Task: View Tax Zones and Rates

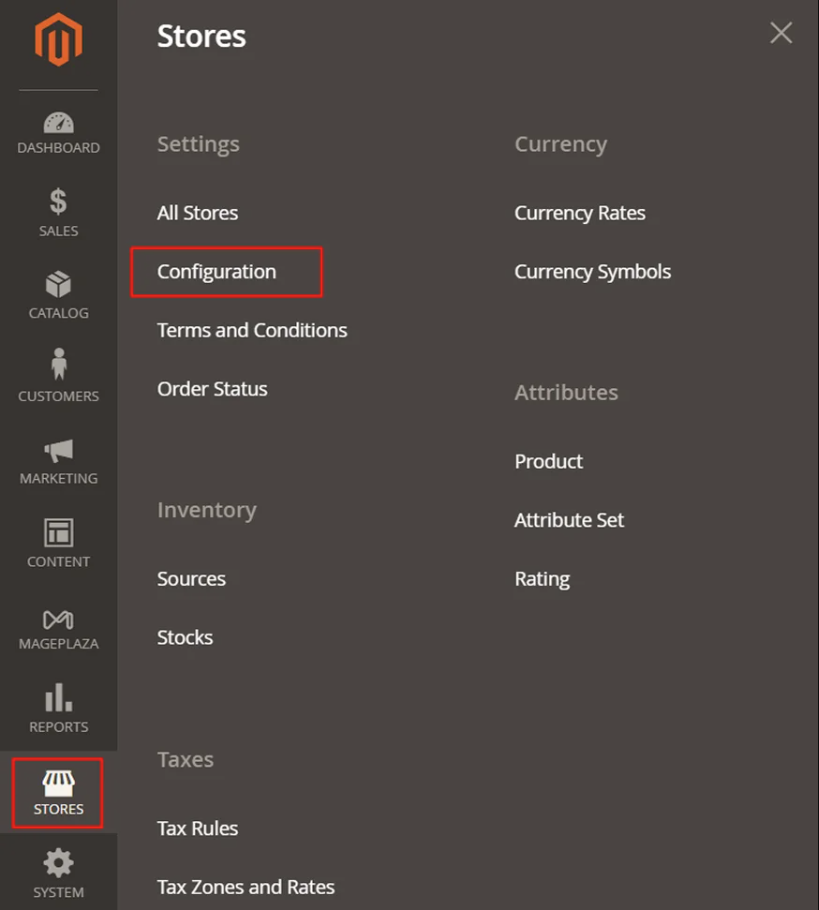Action: click(x=245, y=886)
